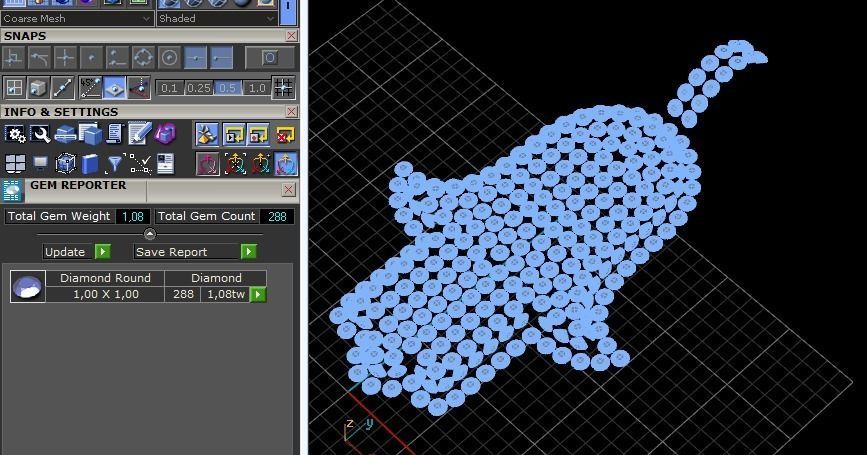This screenshot has height=455, width=867.
Task: Set snap spacing to 0.1
Action: [169, 88]
